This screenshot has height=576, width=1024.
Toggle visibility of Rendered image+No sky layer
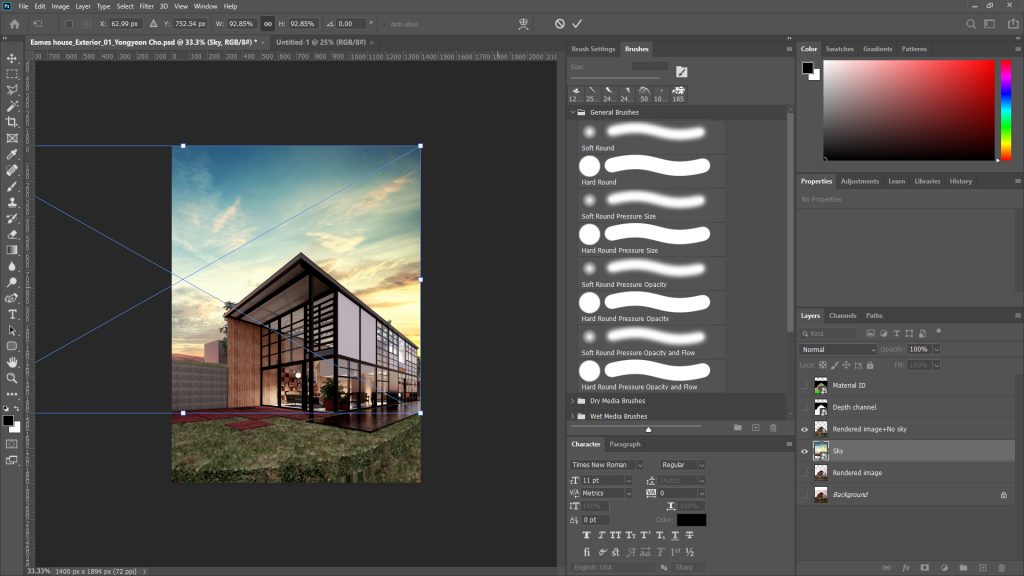(x=805, y=428)
